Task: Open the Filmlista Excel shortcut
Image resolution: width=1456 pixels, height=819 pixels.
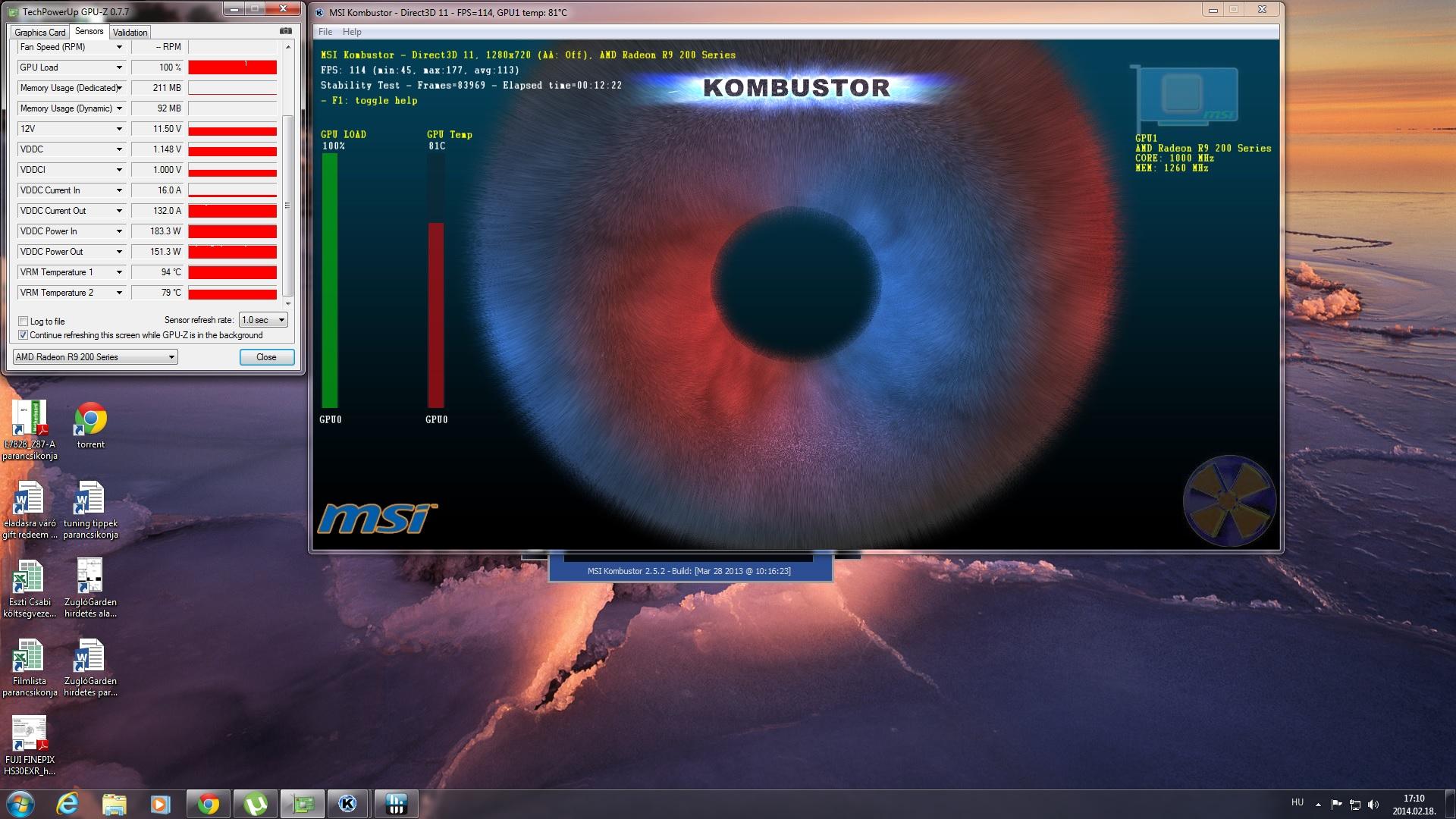Action: pyautogui.click(x=30, y=667)
